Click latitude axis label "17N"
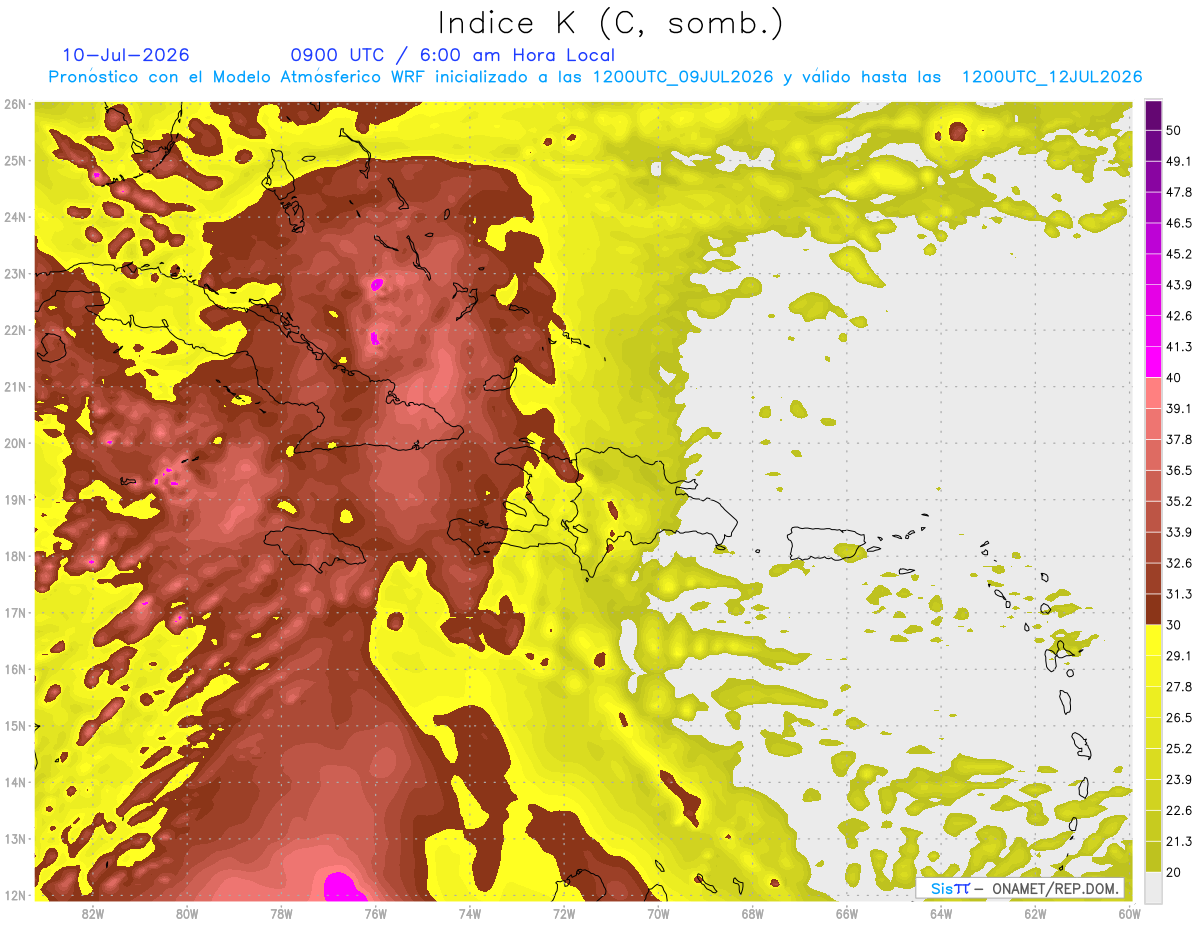1200x927 pixels. [x=15, y=612]
